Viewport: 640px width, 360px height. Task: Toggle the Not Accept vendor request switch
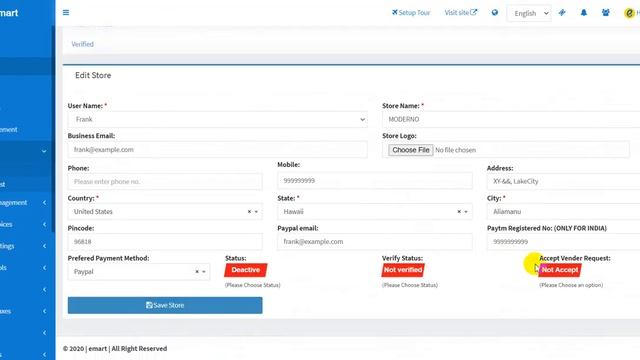(560, 270)
